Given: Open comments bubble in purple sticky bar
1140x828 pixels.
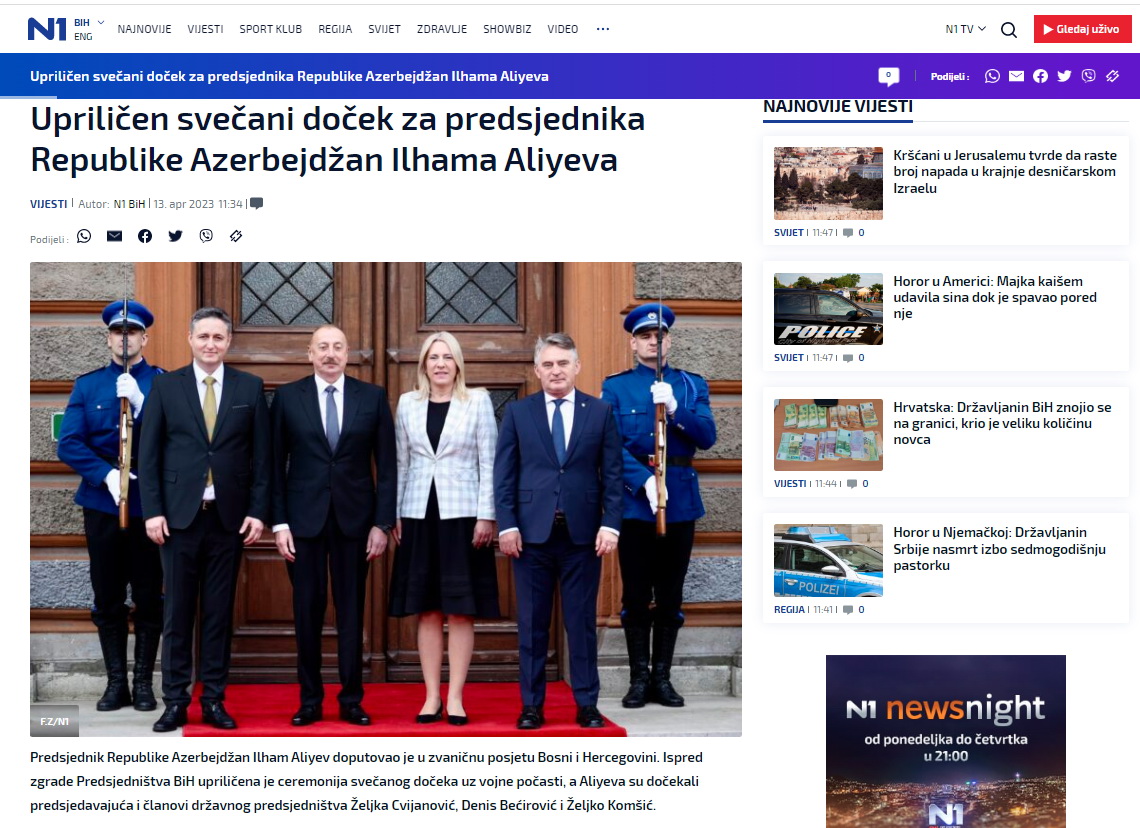Looking at the screenshot, I should (888, 76).
